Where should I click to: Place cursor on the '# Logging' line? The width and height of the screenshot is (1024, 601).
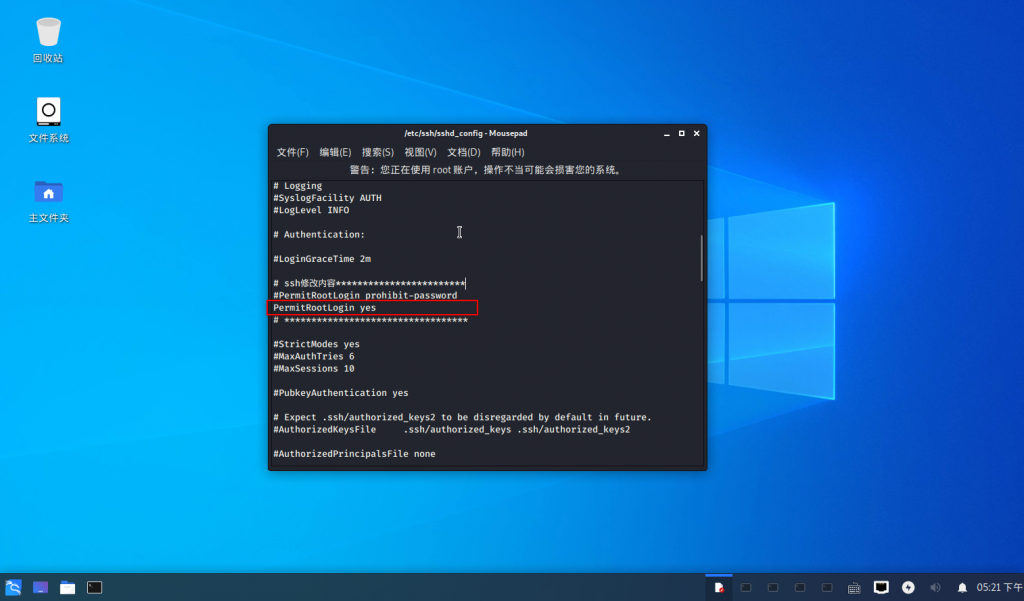(298, 186)
